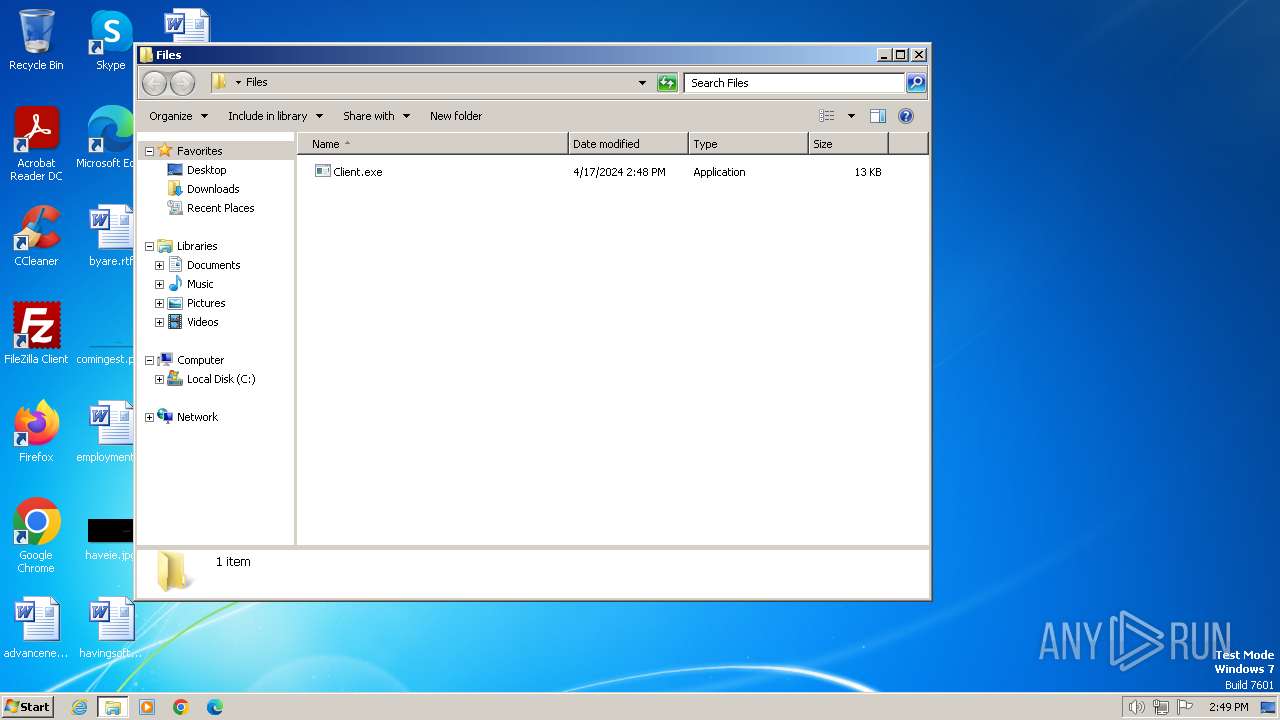Click the Application type cell

719,172
